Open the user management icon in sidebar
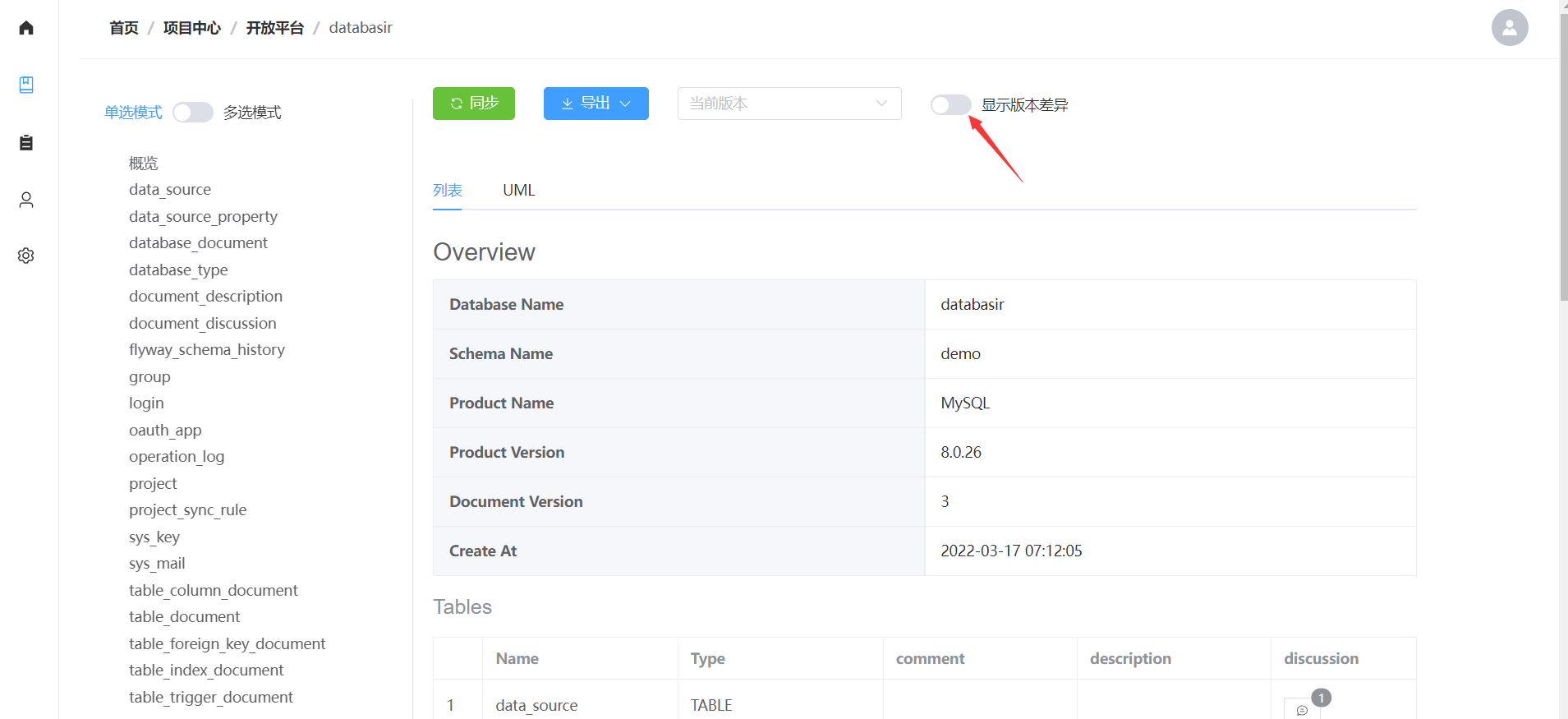 coord(26,200)
